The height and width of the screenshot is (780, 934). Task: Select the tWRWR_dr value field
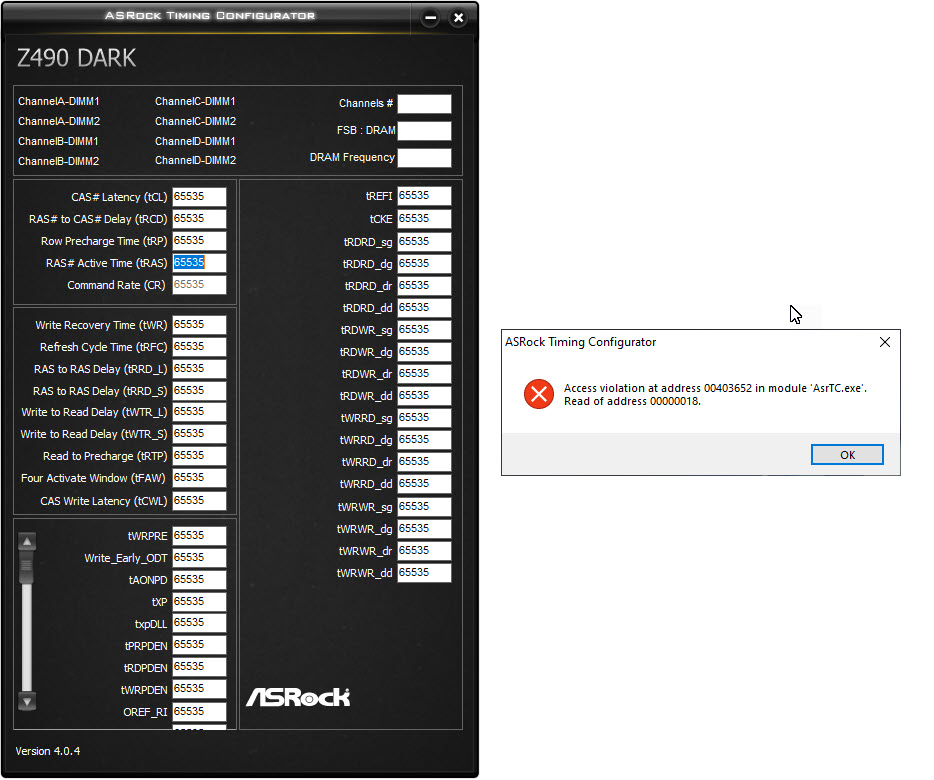[424, 551]
